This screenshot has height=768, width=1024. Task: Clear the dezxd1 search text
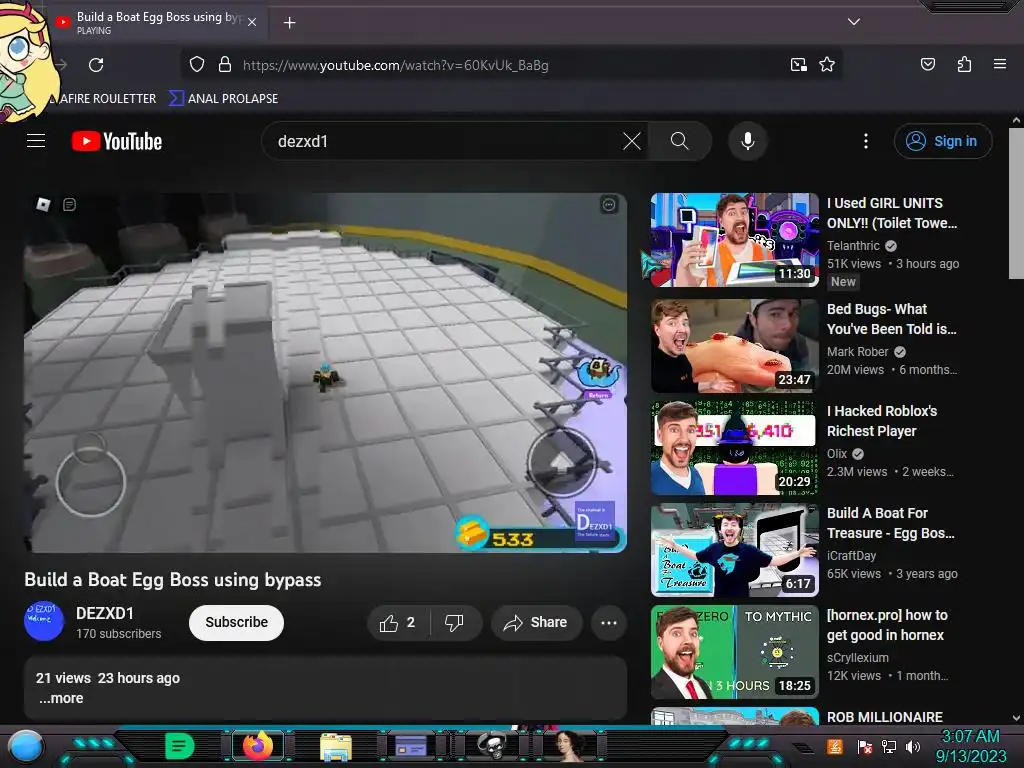point(632,141)
